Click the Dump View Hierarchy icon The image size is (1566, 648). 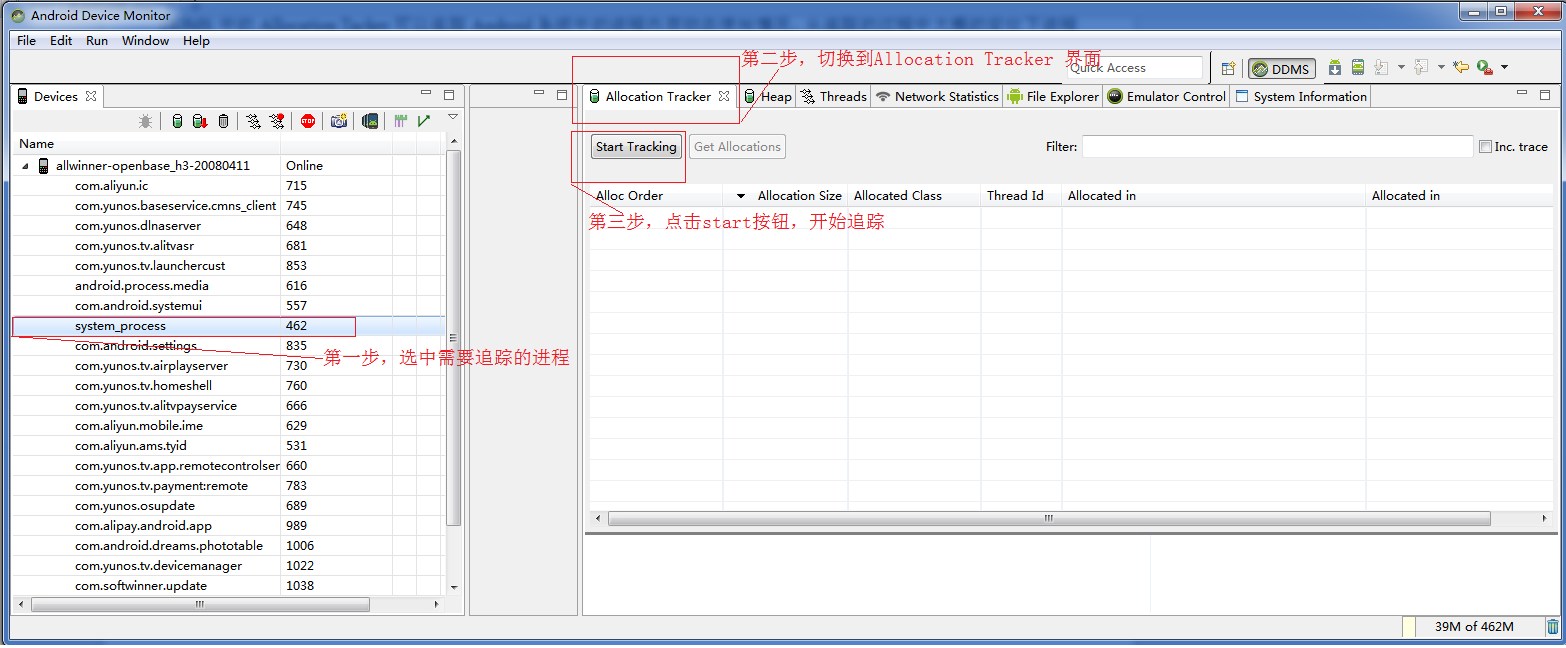(x=370, y=121)
